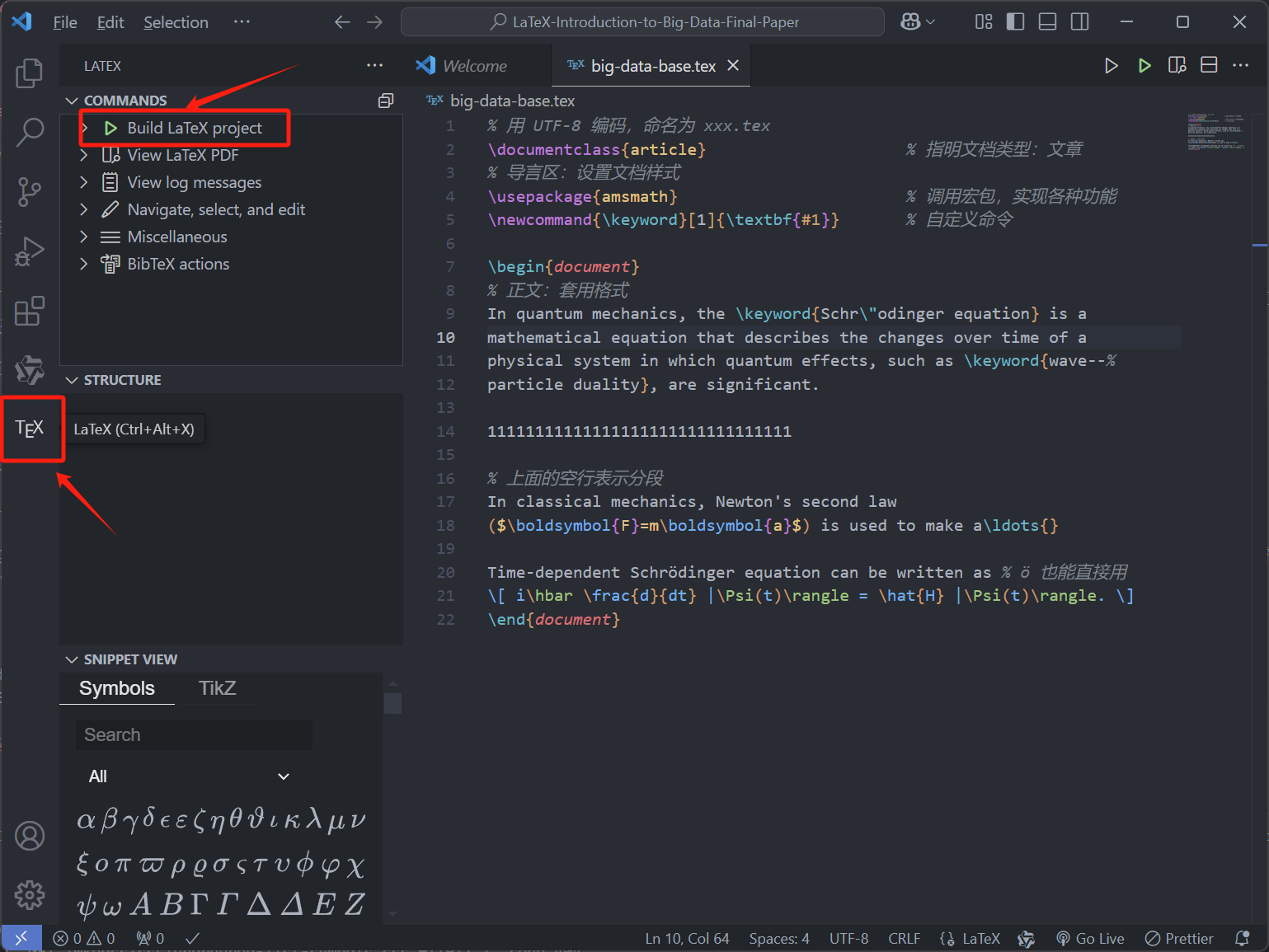Open the Extensions view
Viewport: 1269px width, 952px height.
pyautogui.click(x=30, y=312)
